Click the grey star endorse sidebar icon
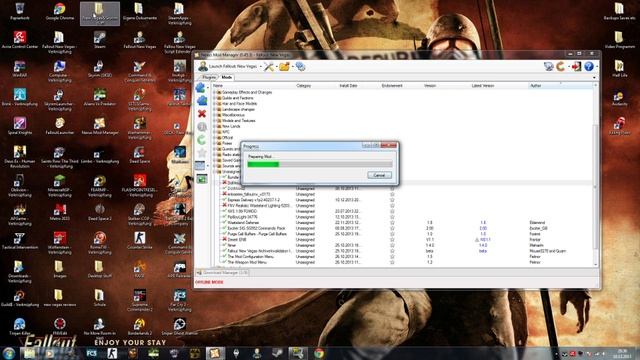 pyautogui.click(x=202, y=153)
